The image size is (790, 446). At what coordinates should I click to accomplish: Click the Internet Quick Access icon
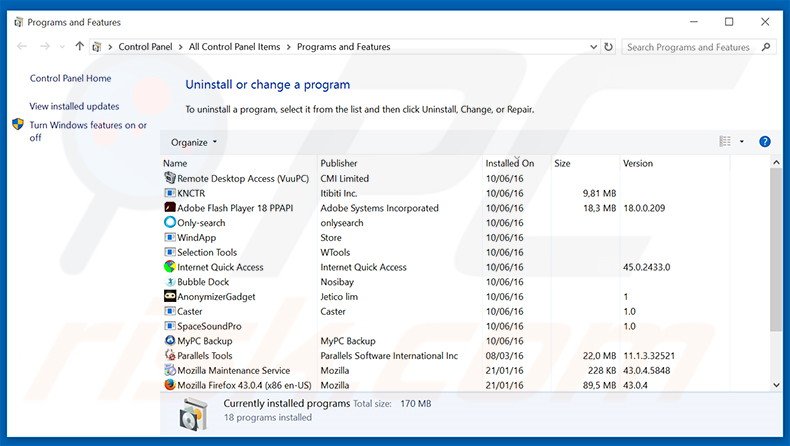[170, 267]
